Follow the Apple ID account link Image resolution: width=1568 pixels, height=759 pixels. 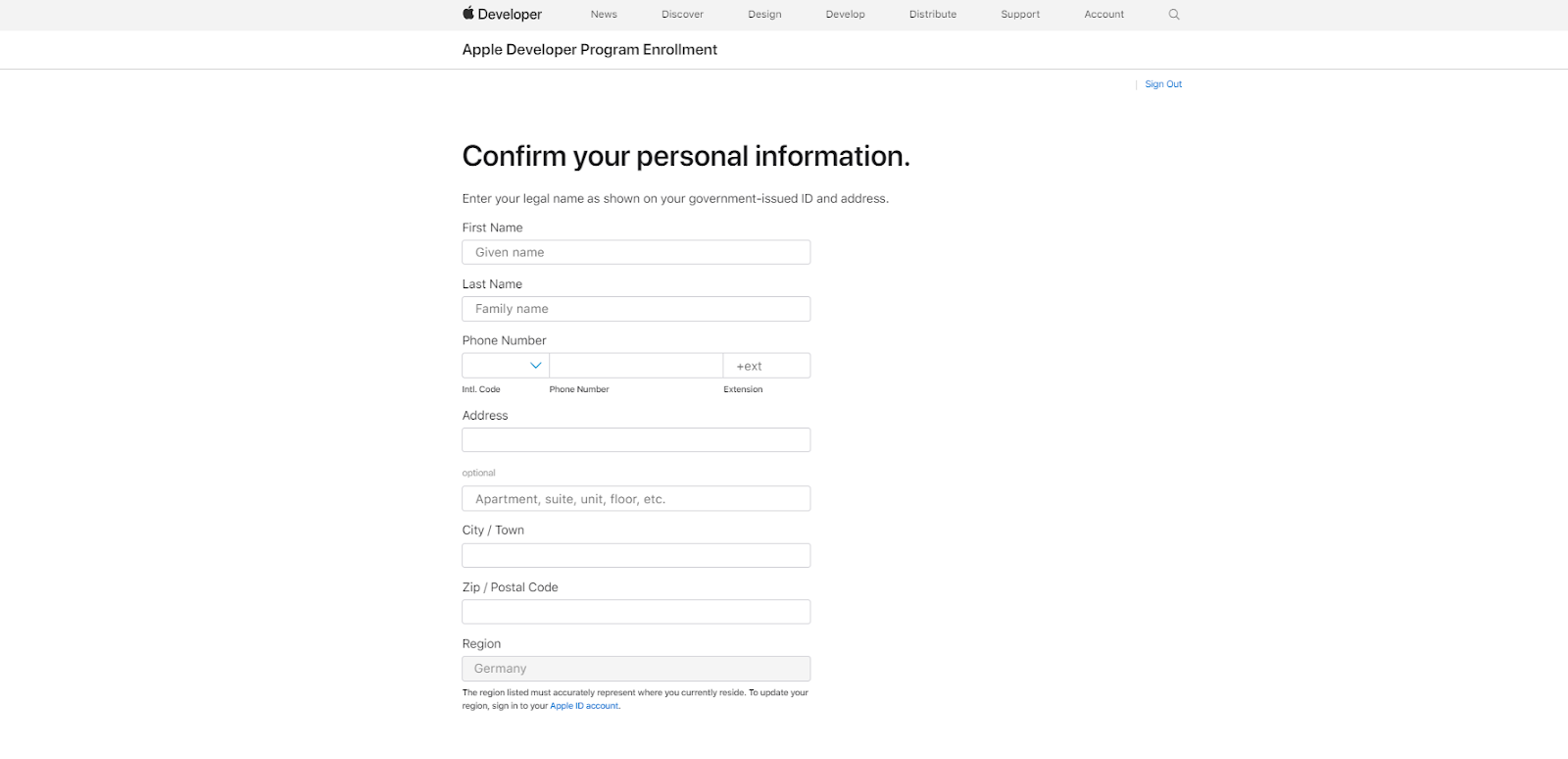pyautogui.click(x=584, y=706)
